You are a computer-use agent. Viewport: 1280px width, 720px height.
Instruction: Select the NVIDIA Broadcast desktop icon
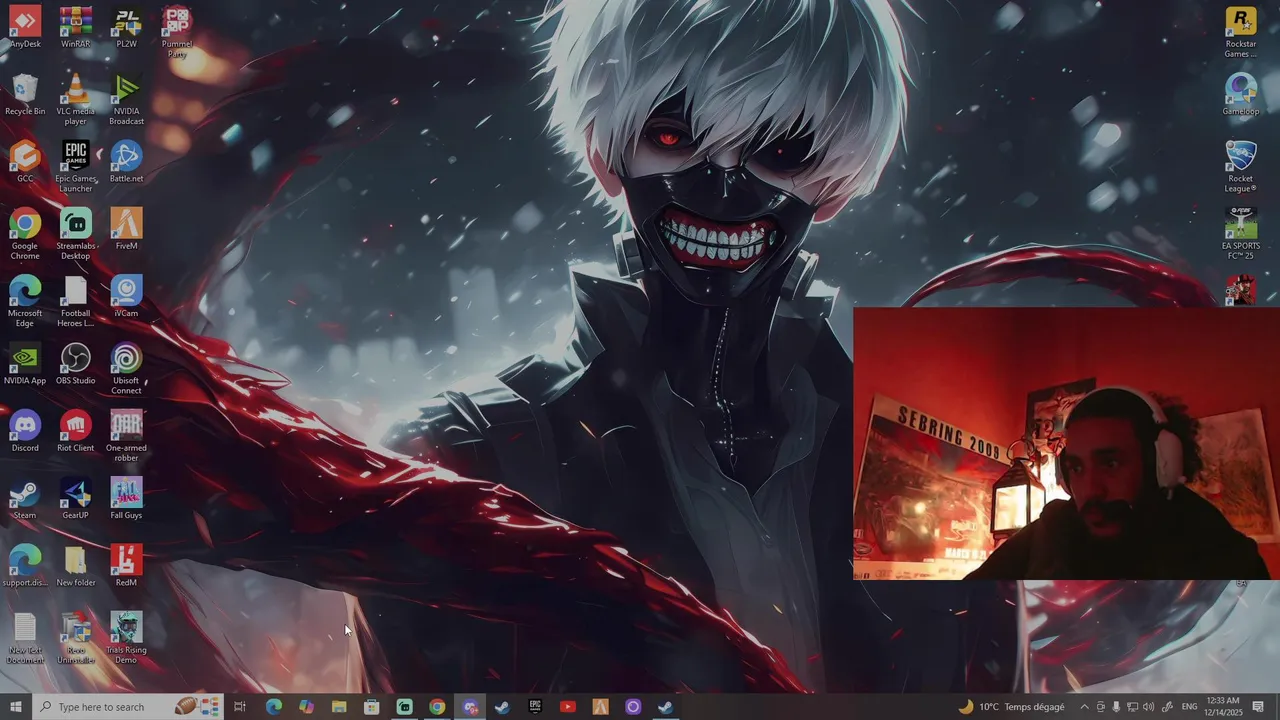(126, 99)
